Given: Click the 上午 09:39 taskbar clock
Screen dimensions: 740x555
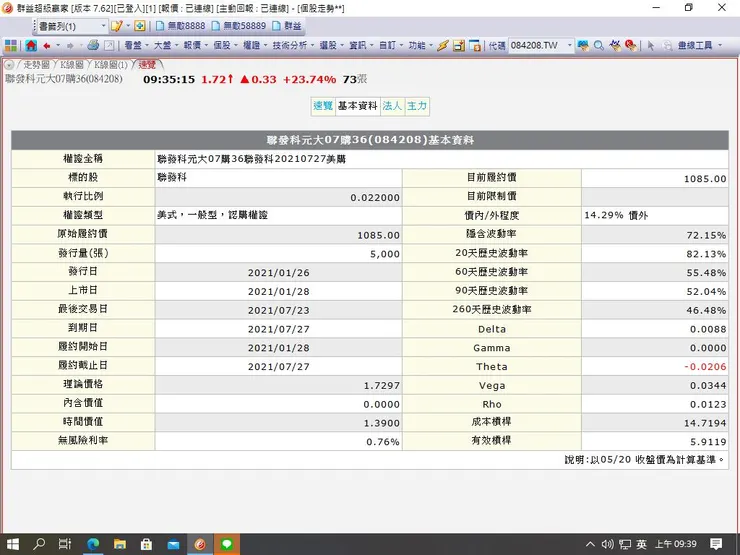Looking at the screenshot, I should (x=675, y=544).
